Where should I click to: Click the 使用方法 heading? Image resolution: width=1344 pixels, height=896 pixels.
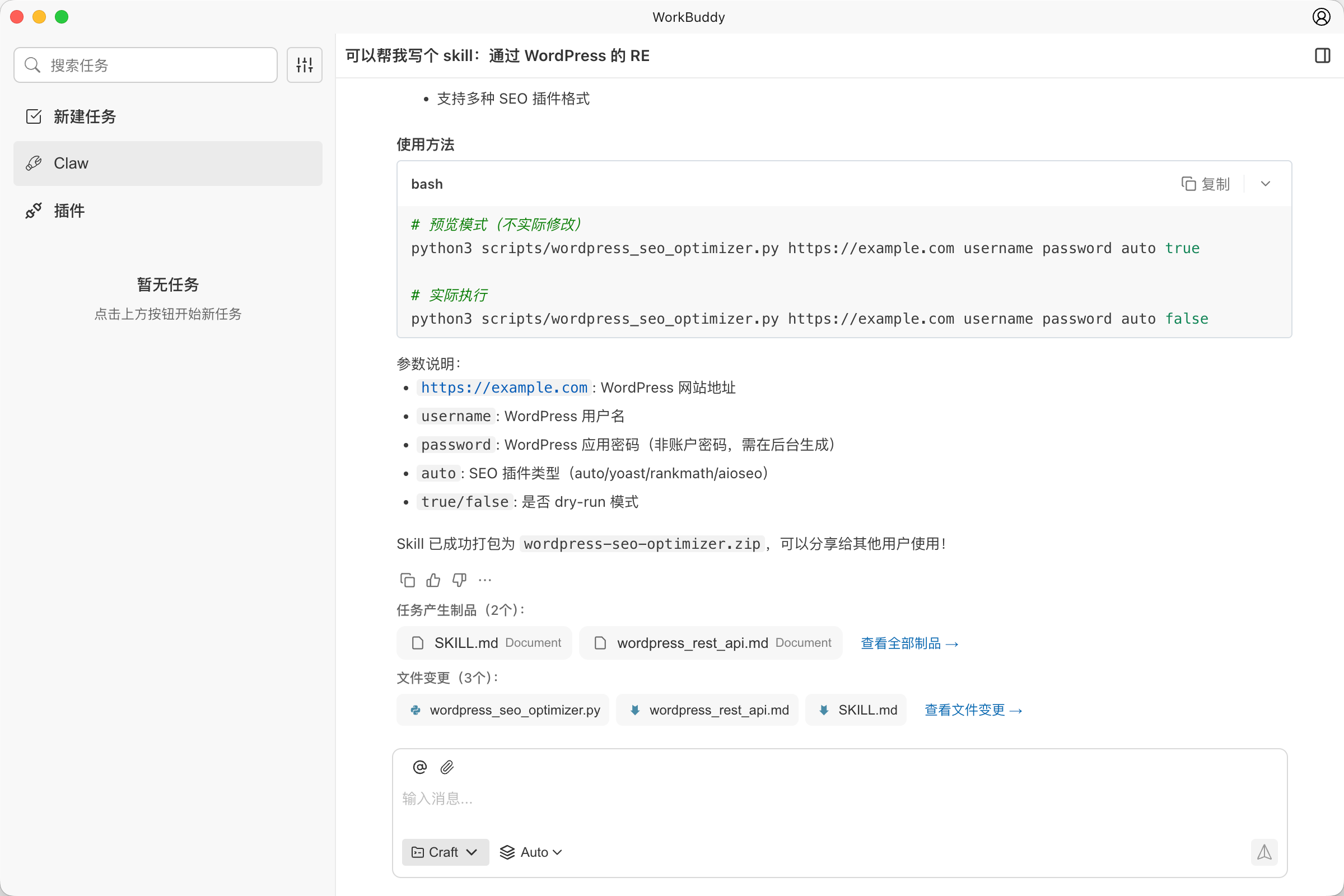click(x=426, y=144)
